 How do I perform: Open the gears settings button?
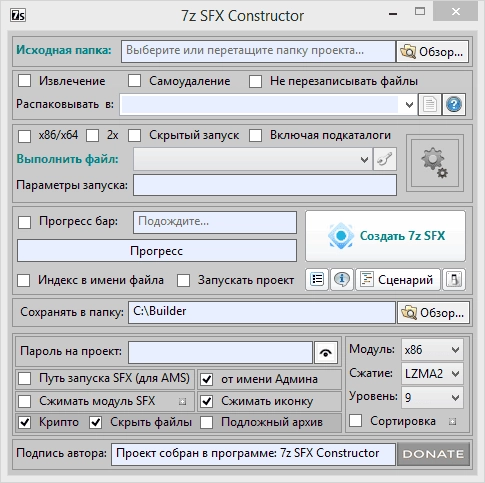tap(435, 163)
